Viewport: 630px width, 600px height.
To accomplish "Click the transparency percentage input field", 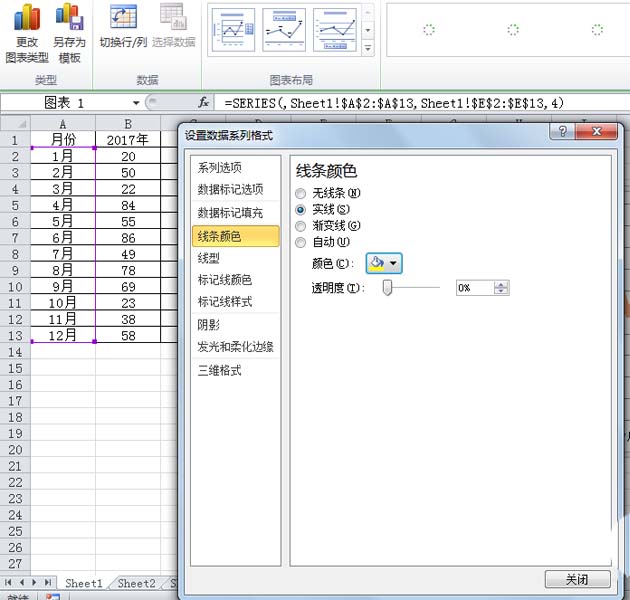I will [x=474, y=288].
